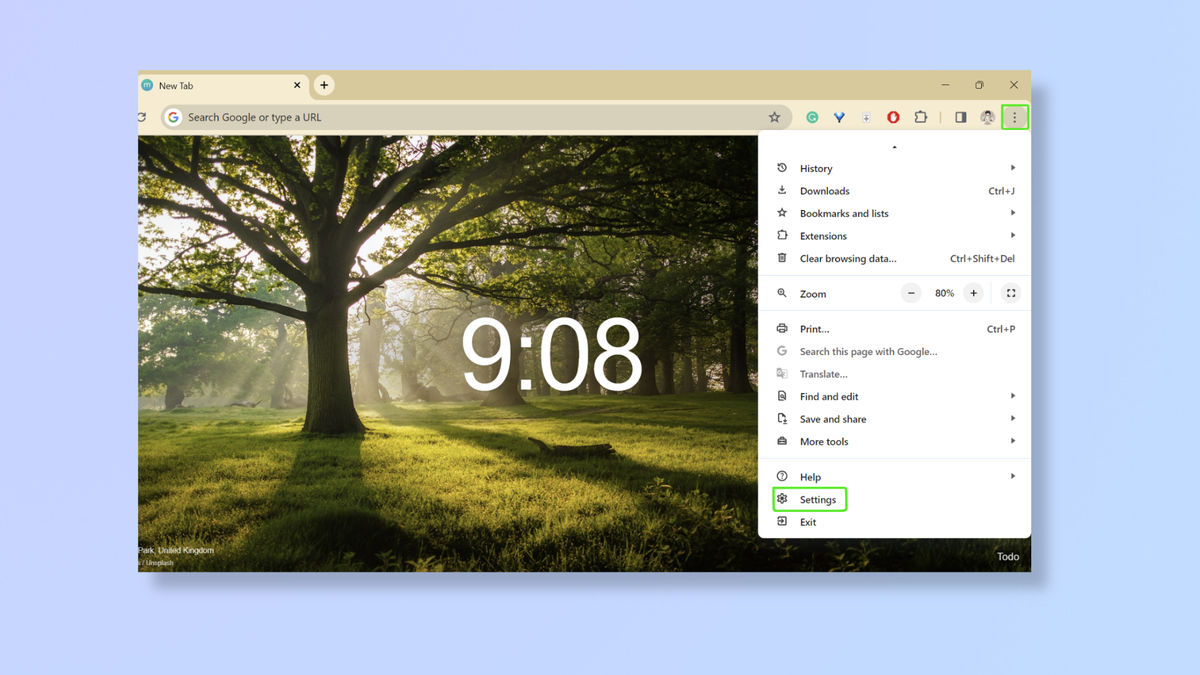Viewport: 1200px width, 675px height.
Task: Decrease zoom with the minus button
Action: click(910, 292)
